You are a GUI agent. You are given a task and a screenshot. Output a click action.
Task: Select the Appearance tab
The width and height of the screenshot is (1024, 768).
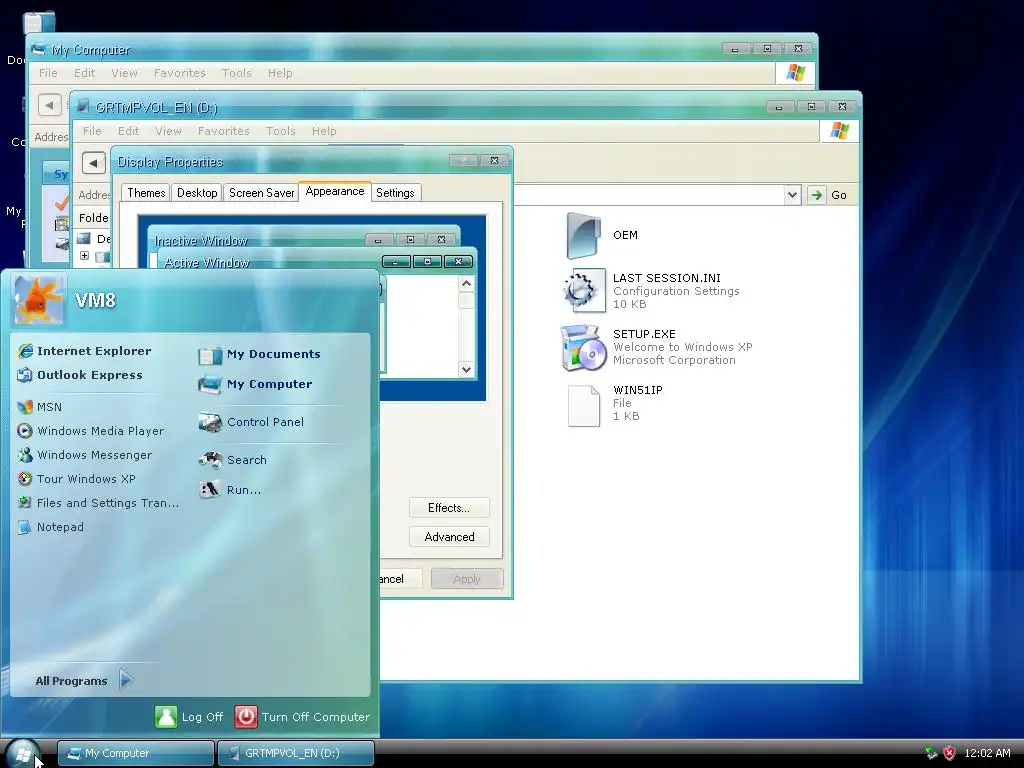335,191
